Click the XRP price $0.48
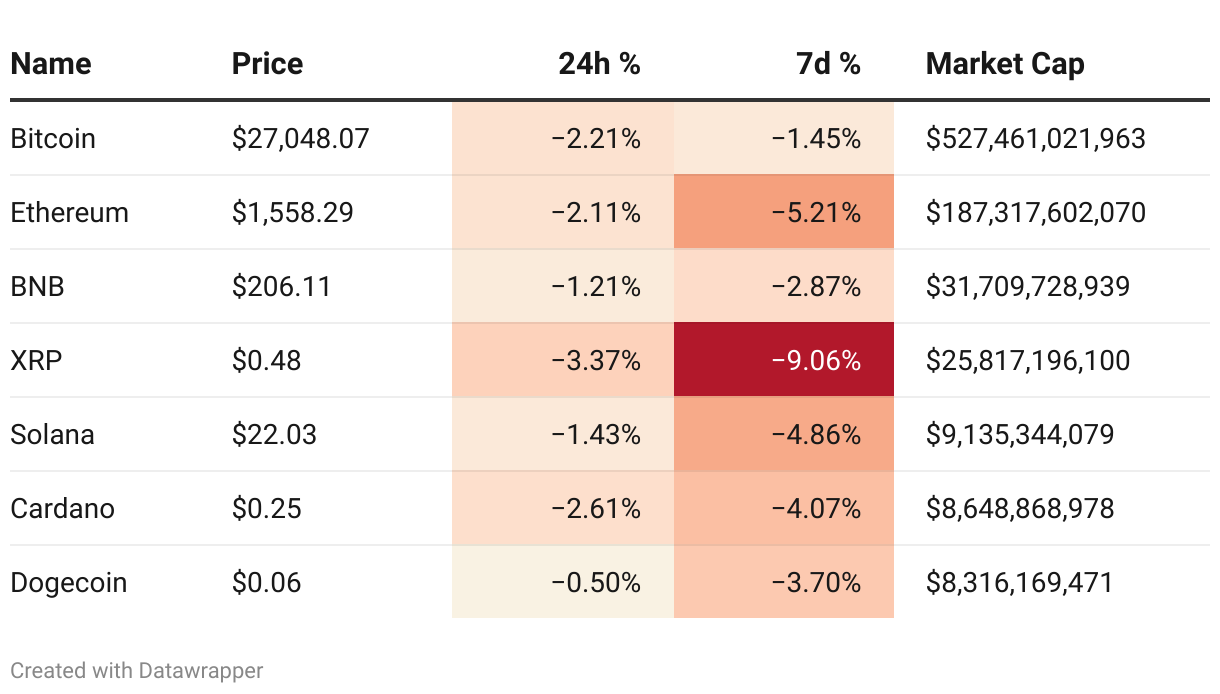This screenshot has height=694, width=1220. [267, 360]
